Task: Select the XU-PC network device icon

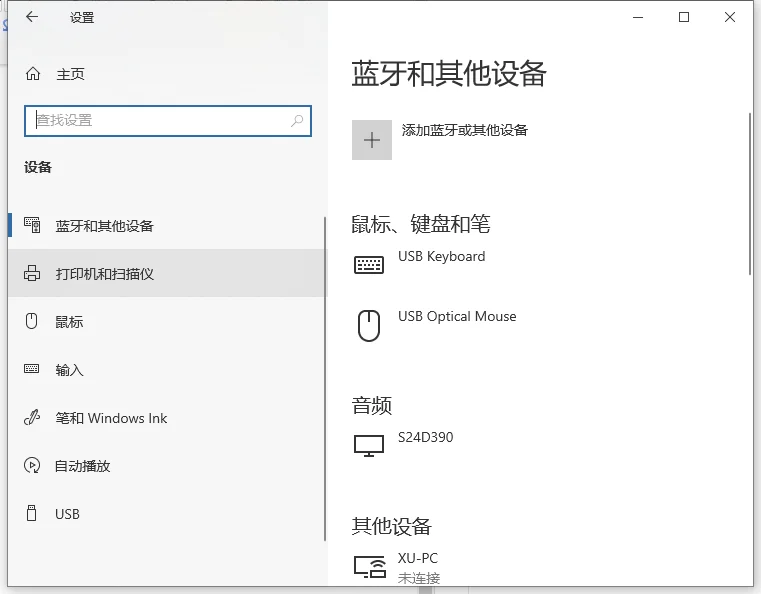Action: click(370, 566)
